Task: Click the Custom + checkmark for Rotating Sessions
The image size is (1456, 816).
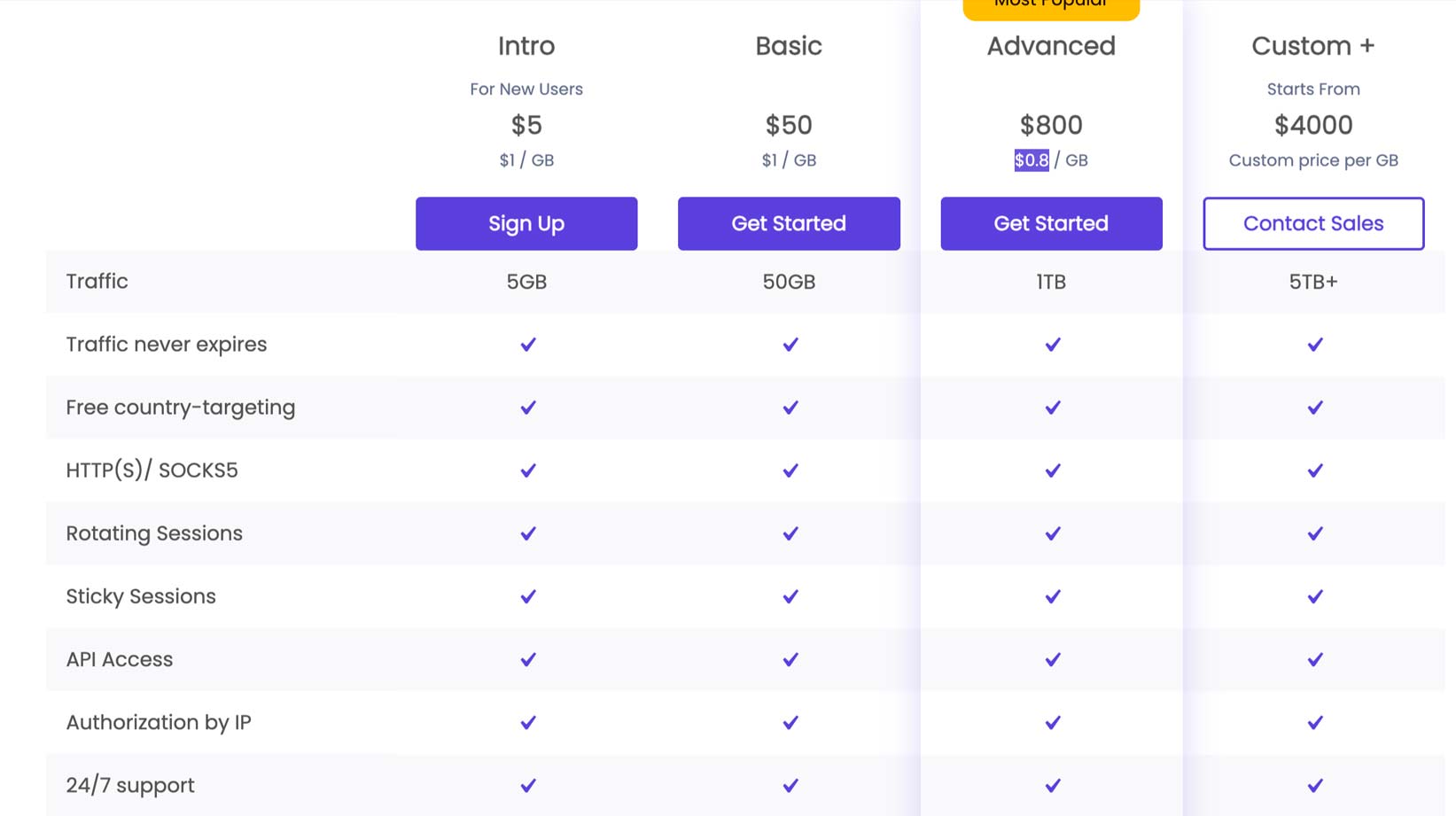Action: 1315,533
